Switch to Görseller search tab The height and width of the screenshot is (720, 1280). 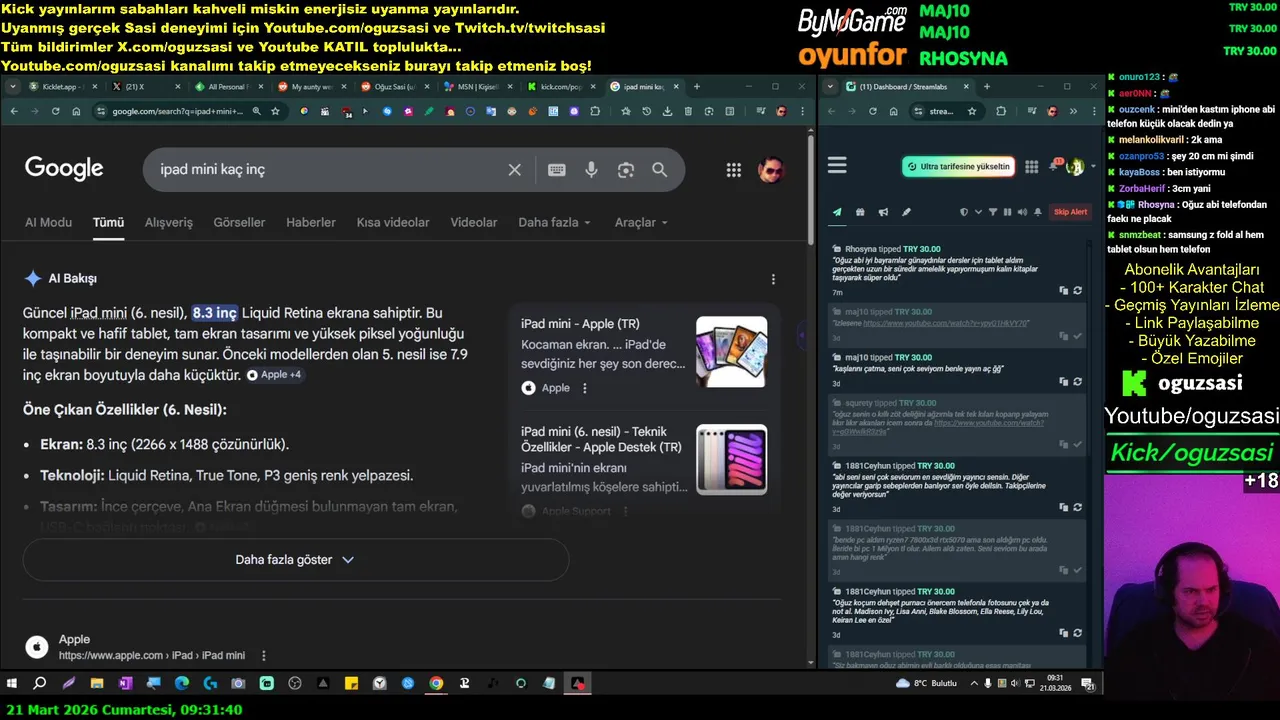coord(239,223)
